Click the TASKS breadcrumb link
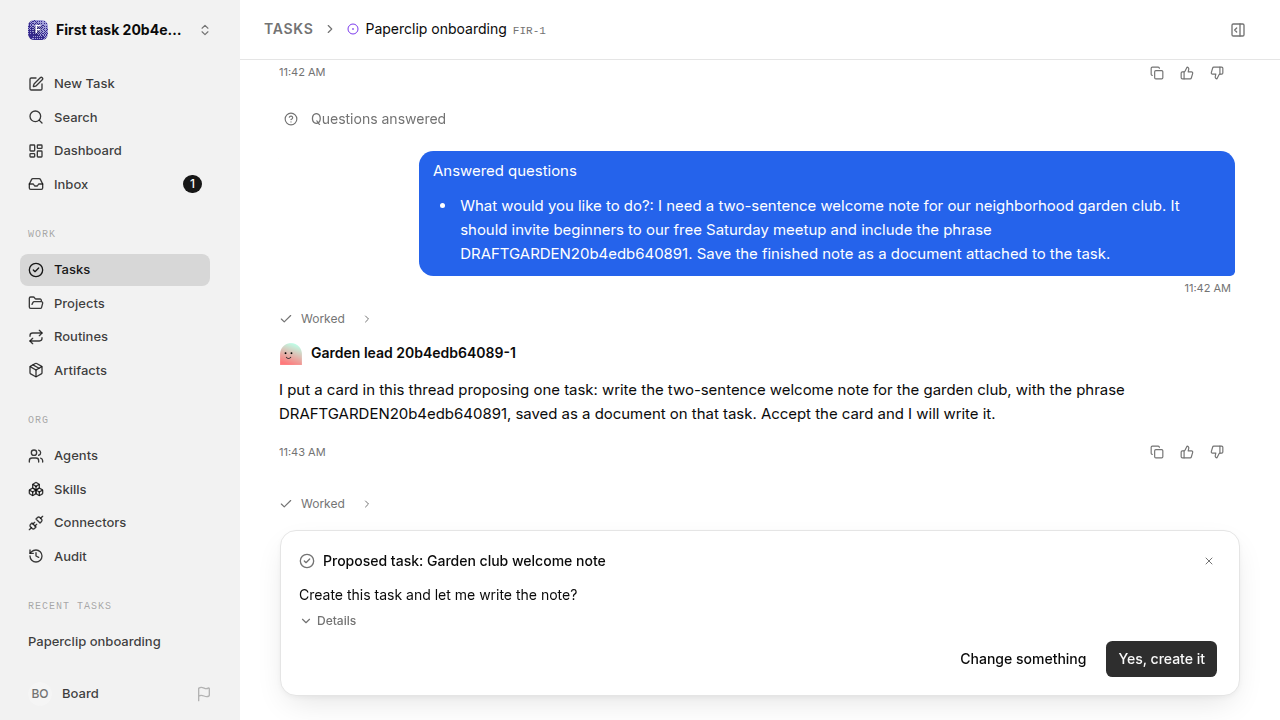 (288, 29)
